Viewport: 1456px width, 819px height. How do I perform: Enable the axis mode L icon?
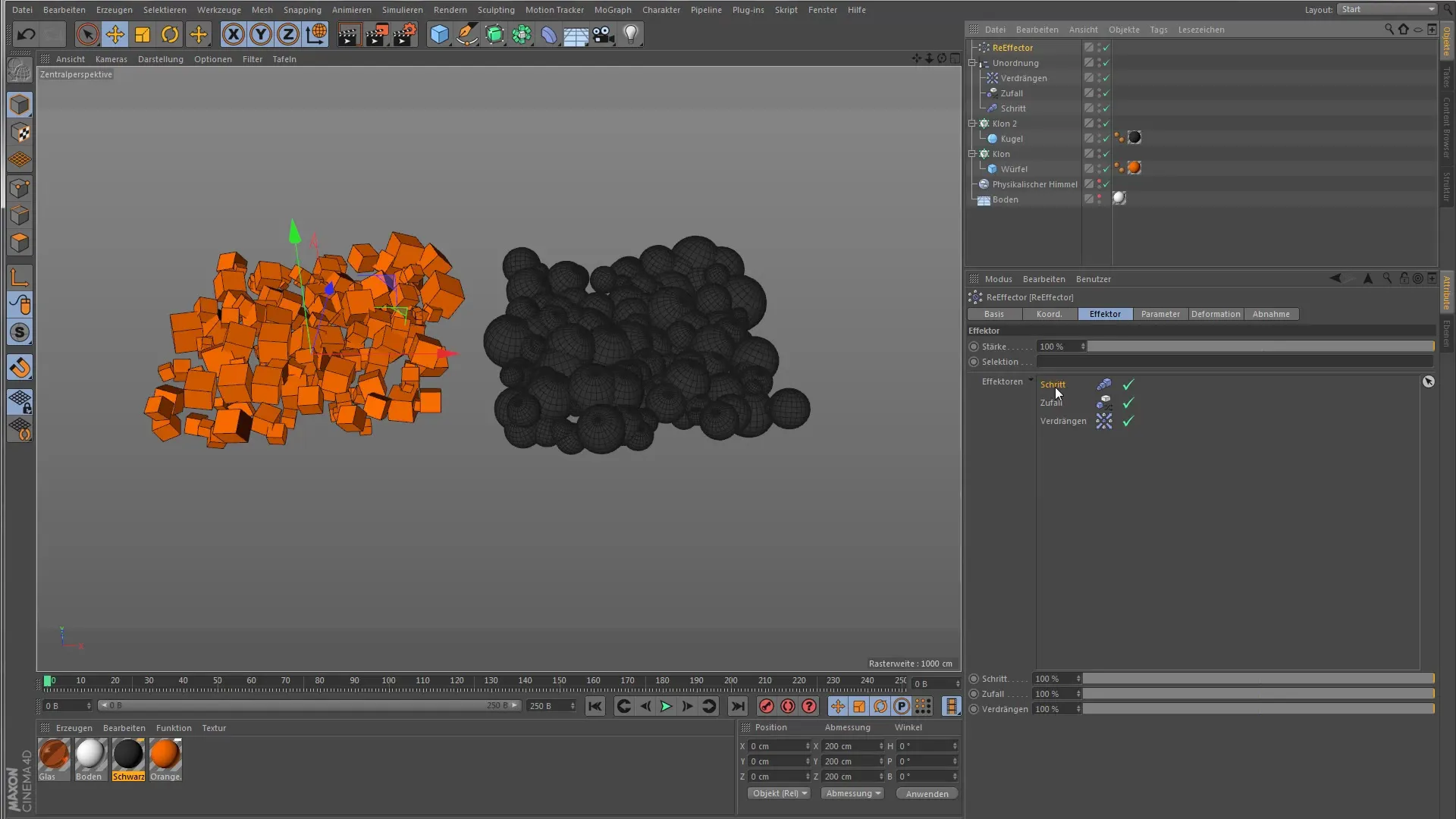(x=20, y=278)
